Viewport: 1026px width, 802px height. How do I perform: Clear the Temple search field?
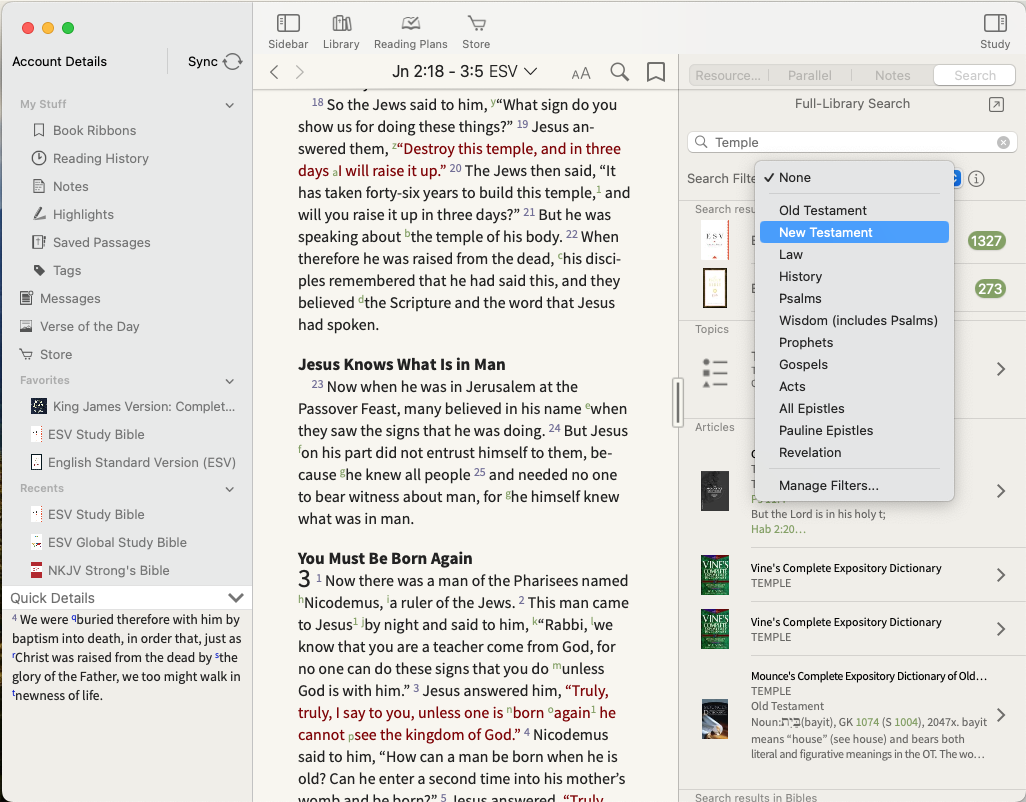tap(1003, 143)
